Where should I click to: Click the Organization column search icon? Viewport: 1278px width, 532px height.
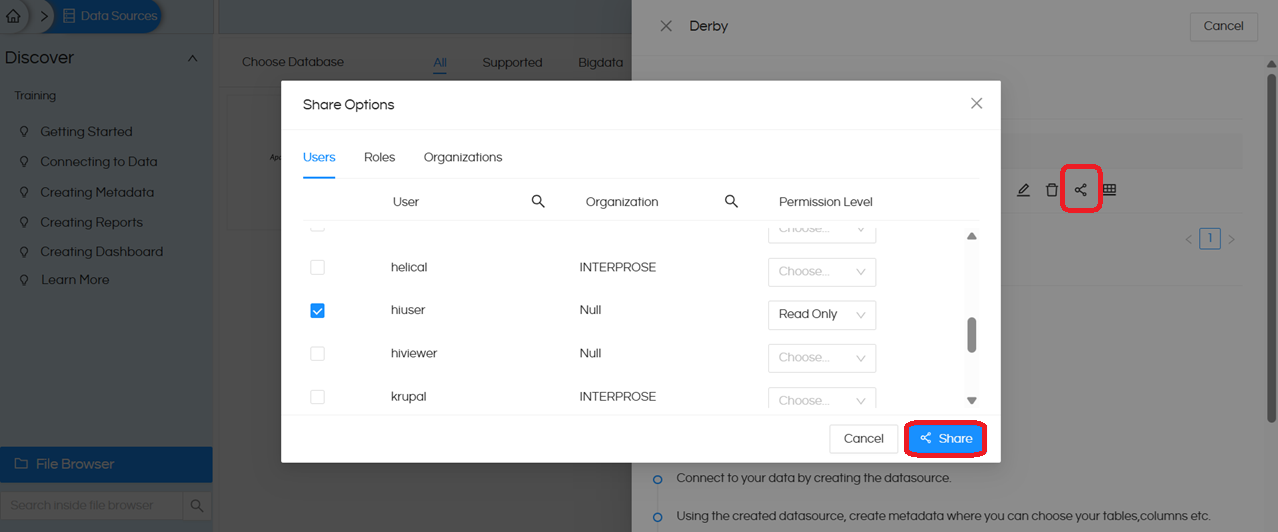(x=731, y=202)
